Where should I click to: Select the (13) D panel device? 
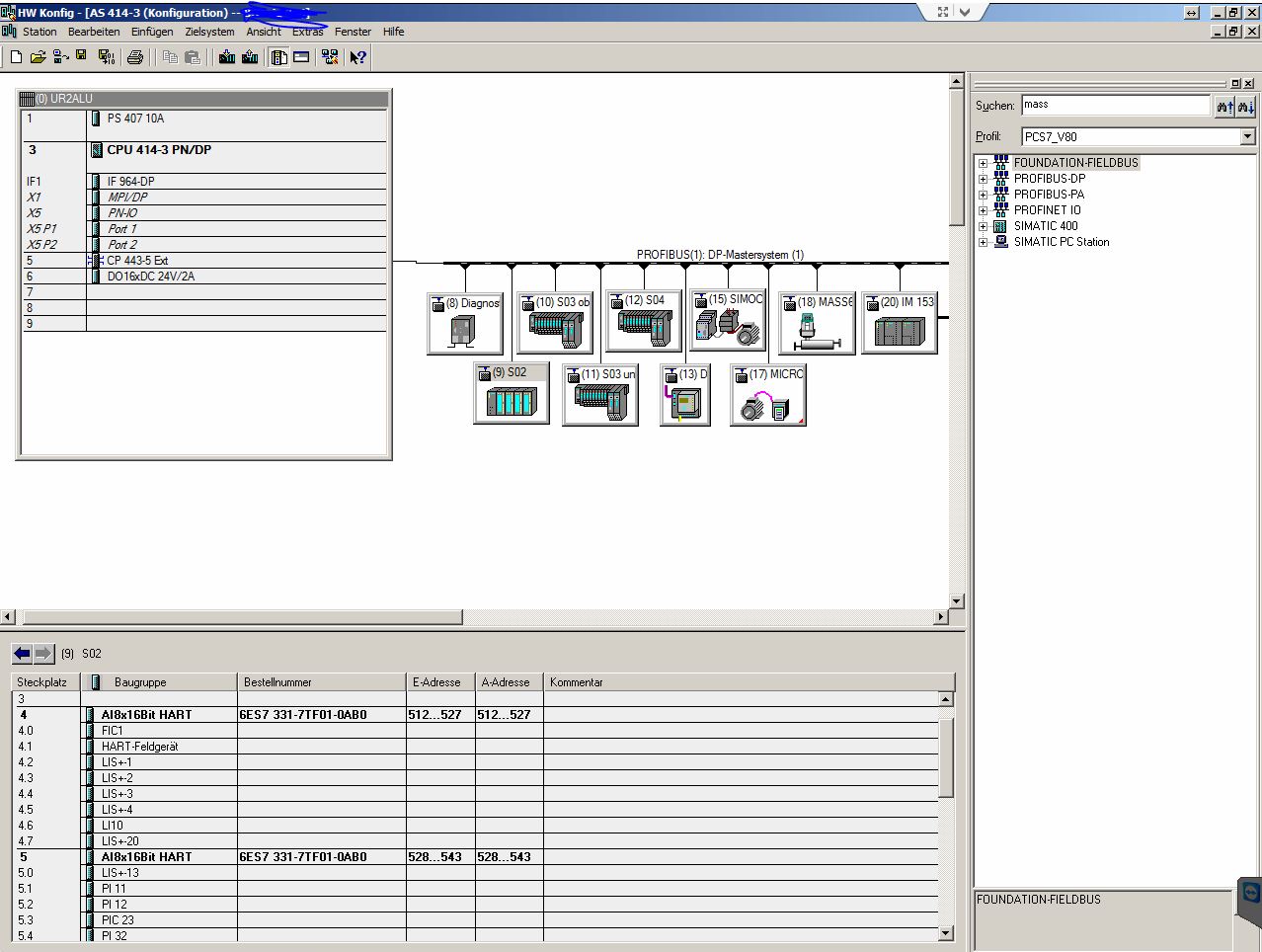point(685,395)
